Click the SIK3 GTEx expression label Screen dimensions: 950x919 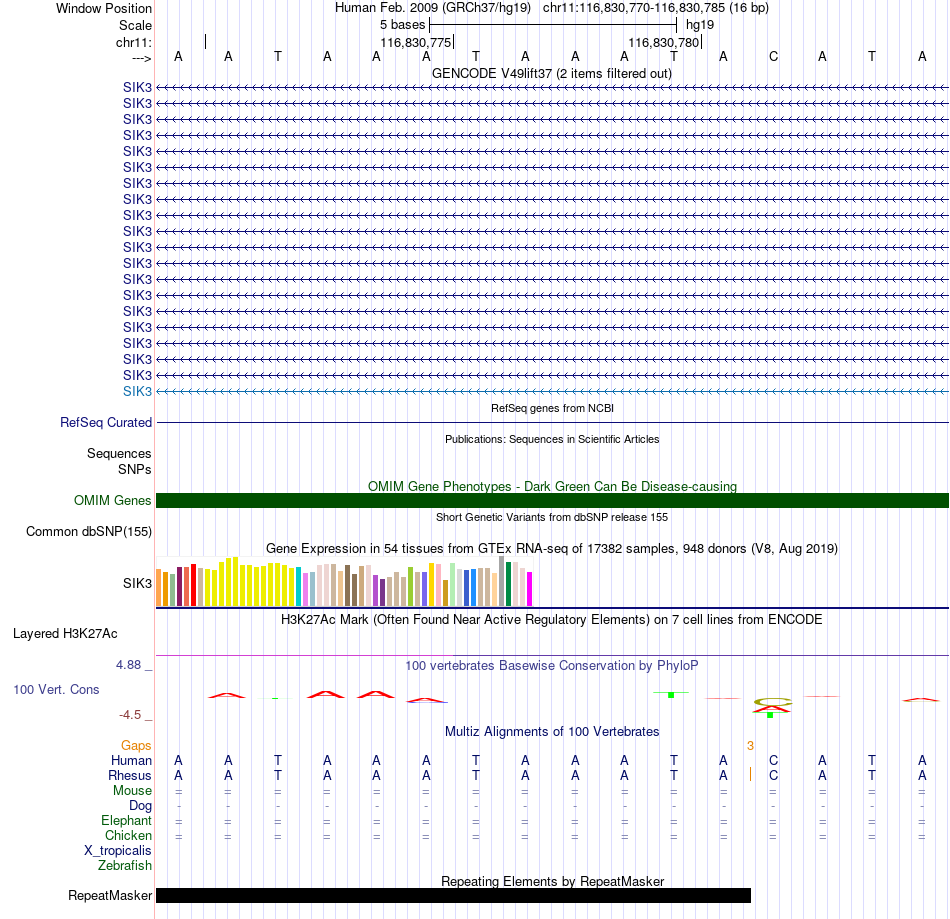point(137,583)
